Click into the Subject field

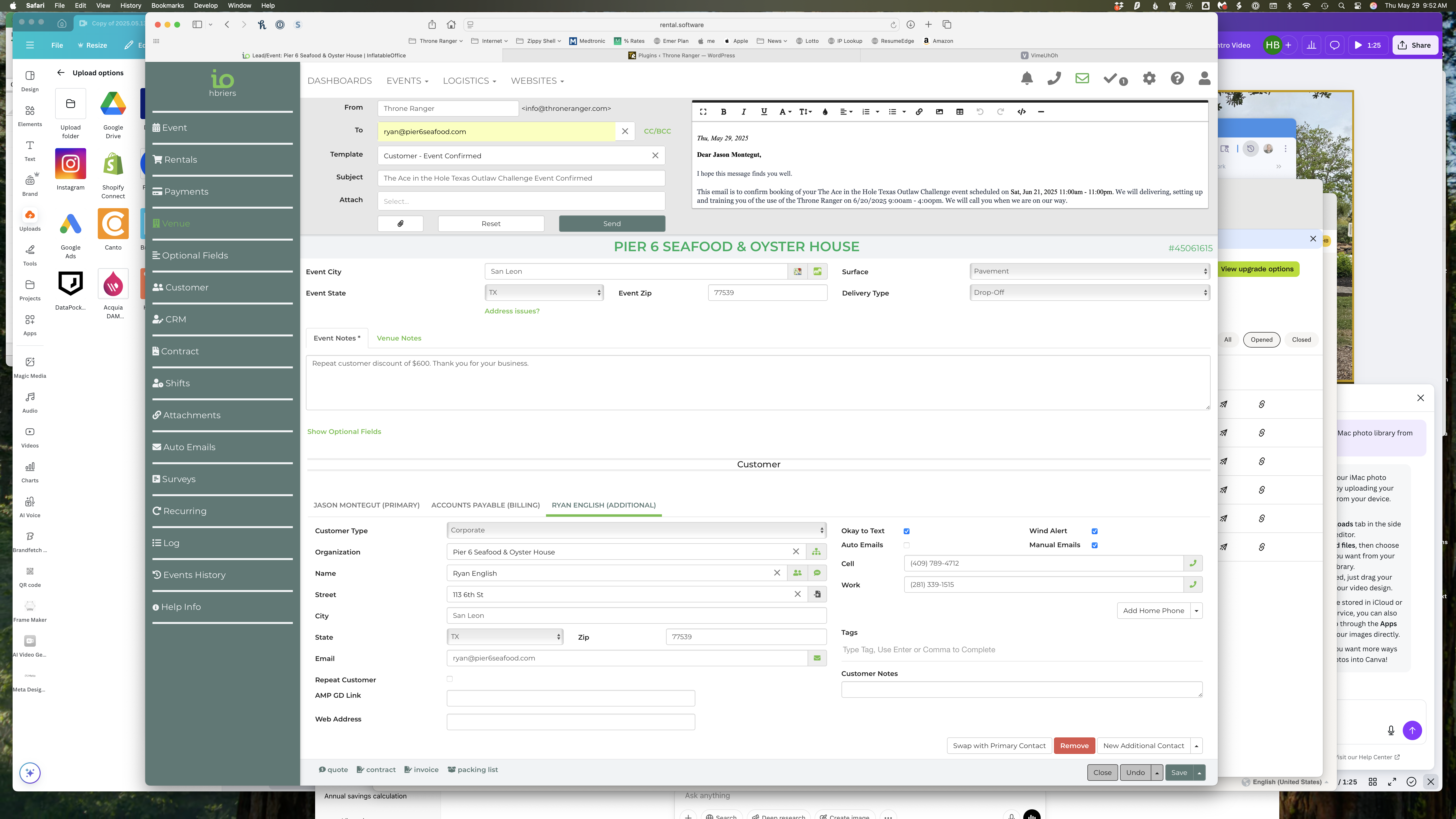tap(521, 178)
